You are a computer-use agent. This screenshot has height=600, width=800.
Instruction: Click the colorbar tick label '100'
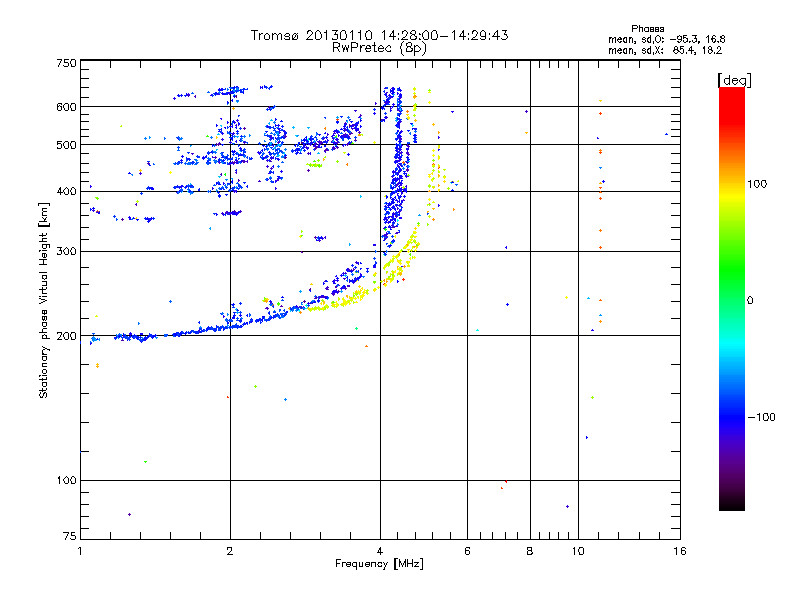click(757, 184)
